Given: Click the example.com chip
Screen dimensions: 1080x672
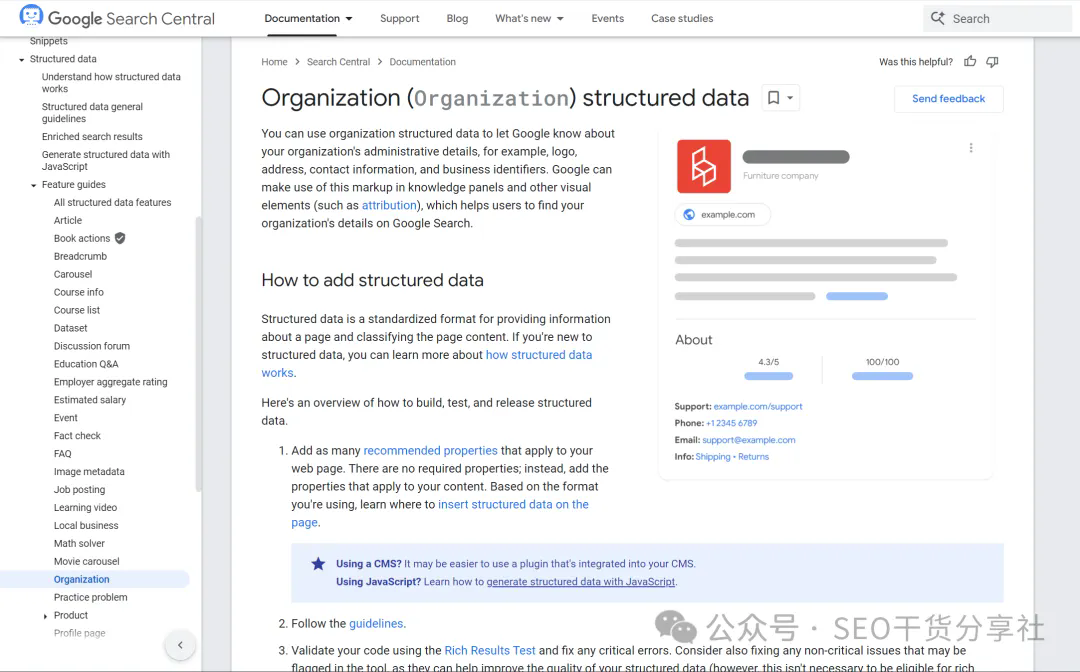Looking at the screenshot, I should point(723,215).
